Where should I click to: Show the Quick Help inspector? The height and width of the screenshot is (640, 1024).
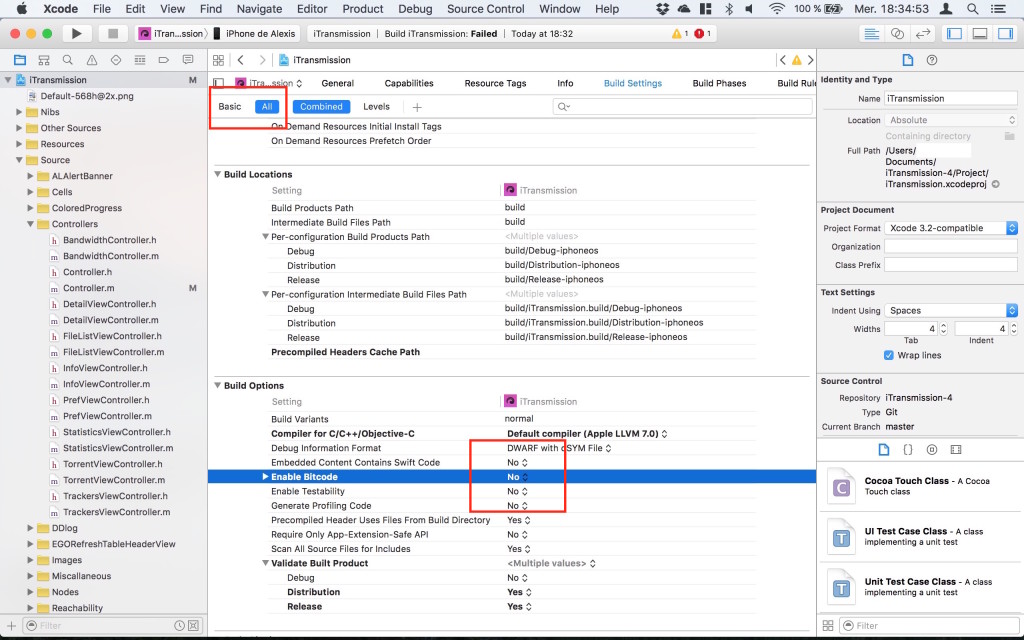(x=932, y=60)
